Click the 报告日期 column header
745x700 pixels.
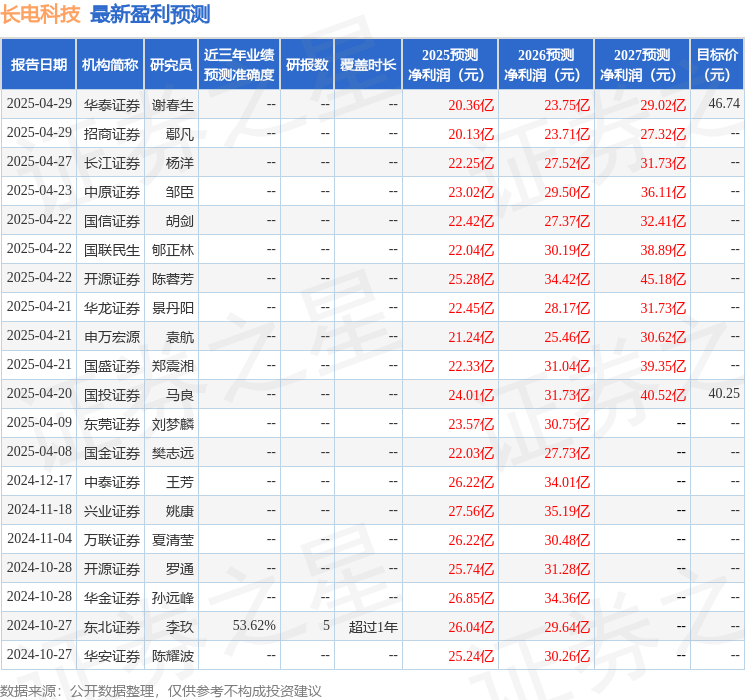[x=38, y=64]
